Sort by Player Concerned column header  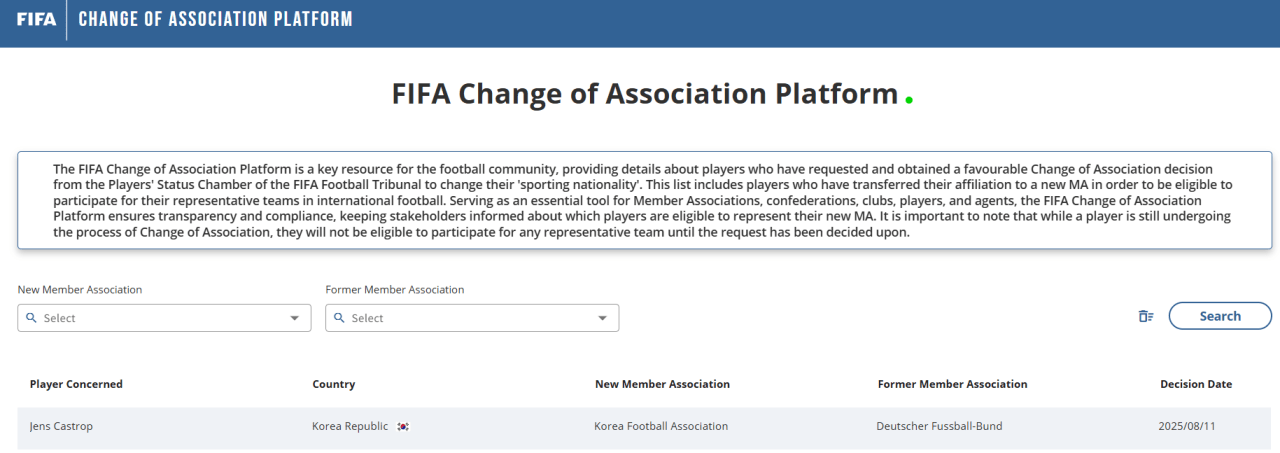point(76,384)
